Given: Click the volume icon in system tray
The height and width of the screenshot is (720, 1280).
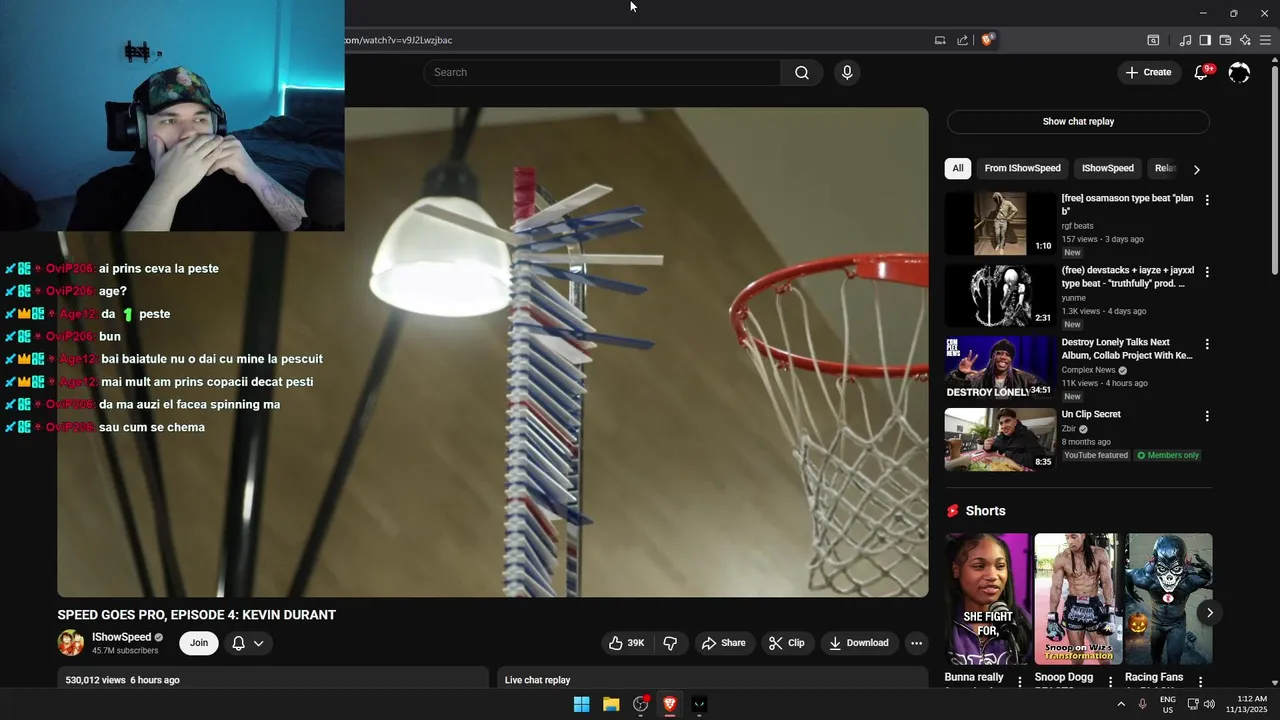Looking at the screenshot, I should 1209,704.
